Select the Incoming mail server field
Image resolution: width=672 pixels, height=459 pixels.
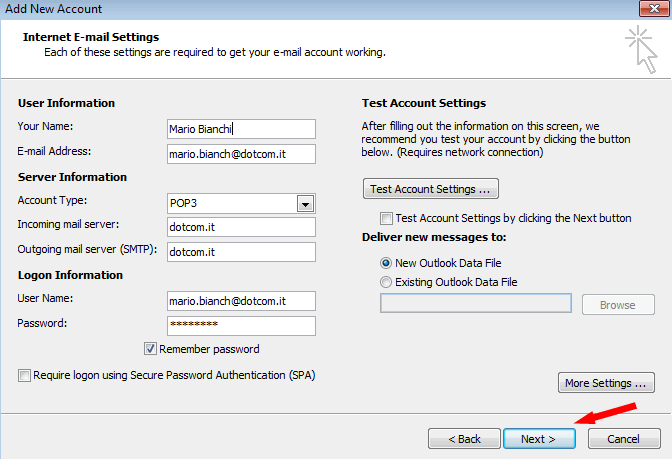click(241, 227)
